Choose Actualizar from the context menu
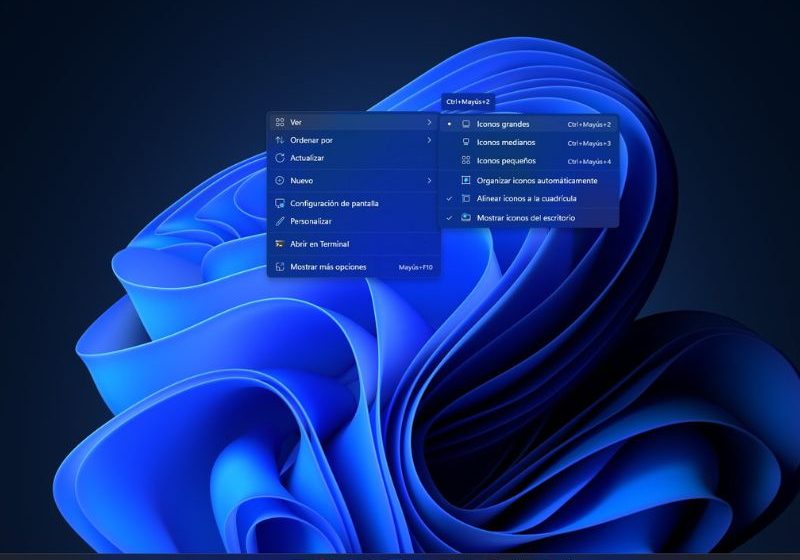Viewport: 800px width, 560px height. pyautogui.click(x=354, y=158)
